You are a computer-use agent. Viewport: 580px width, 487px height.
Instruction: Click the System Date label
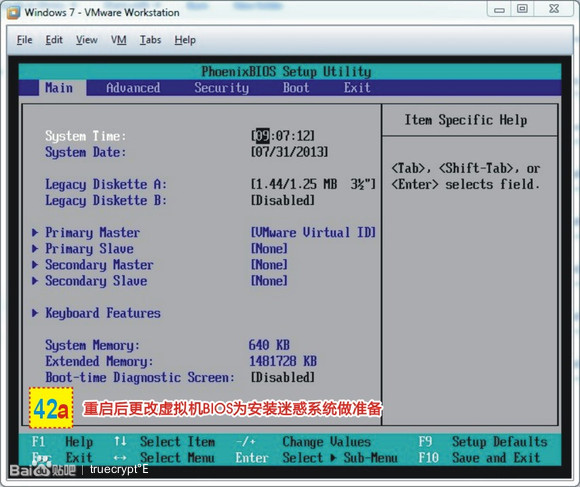(x=85, y=152)
